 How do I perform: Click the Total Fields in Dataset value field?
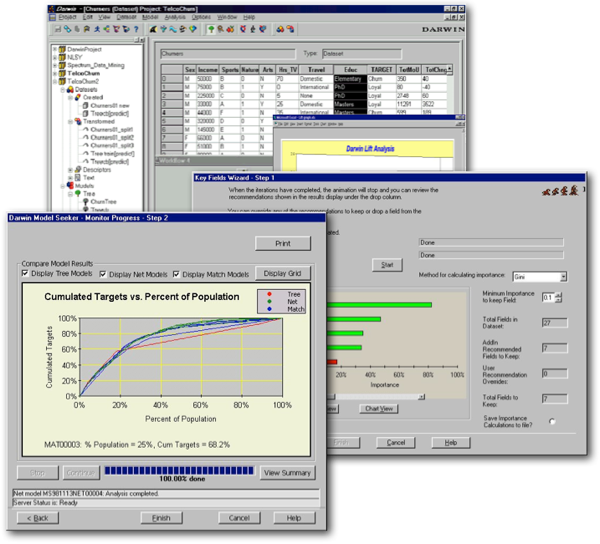[x=554, y=323]
